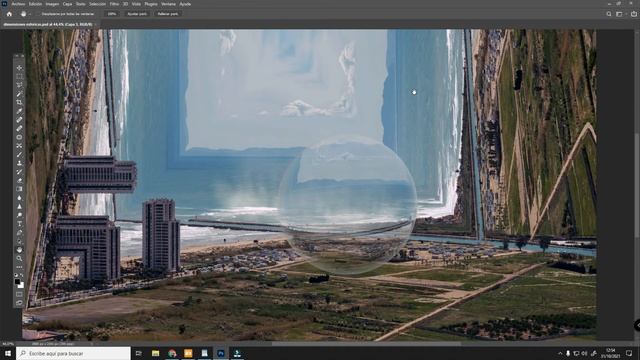Click the taskbar clock

coord(611,353)
